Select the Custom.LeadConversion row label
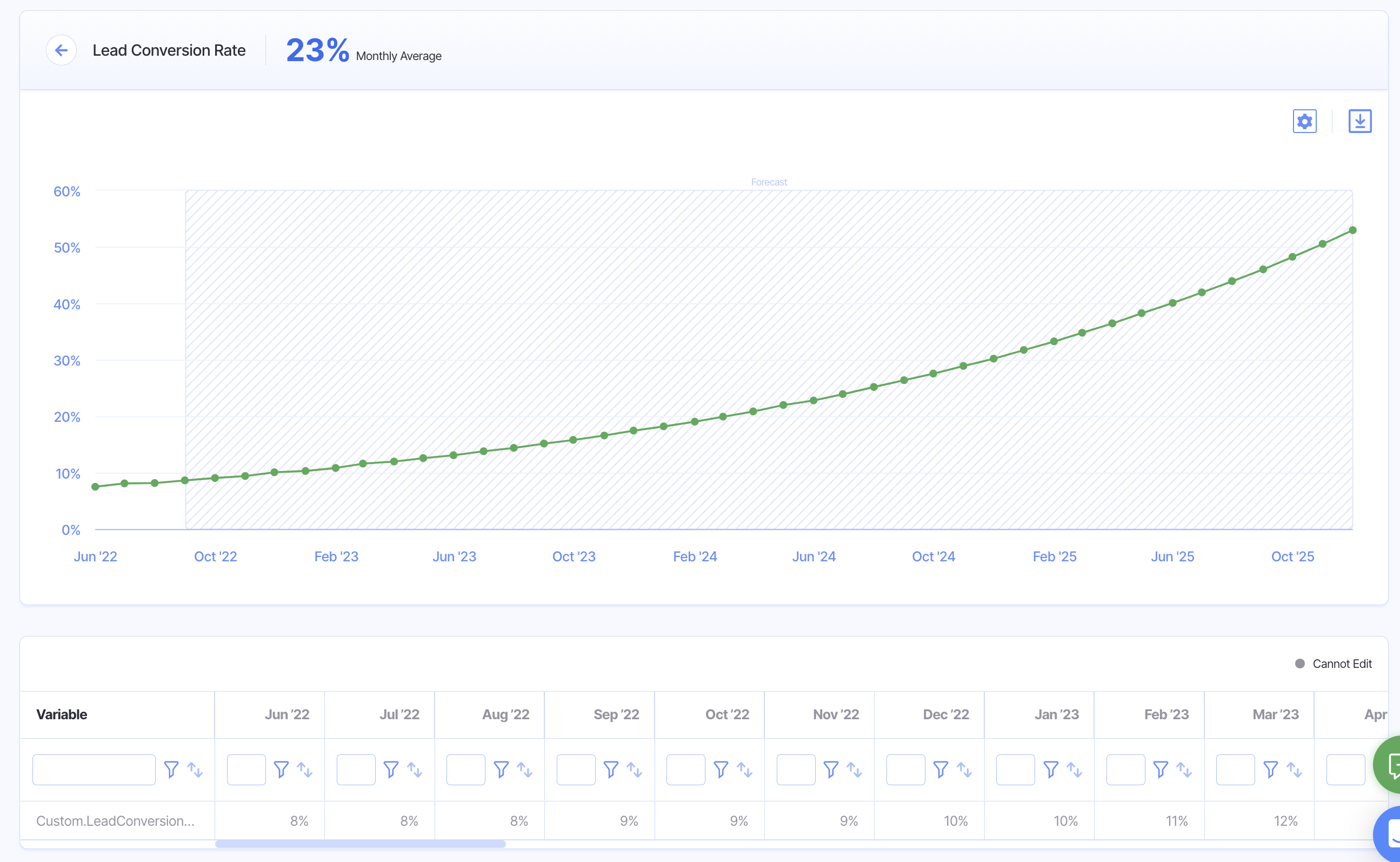The width and height of the screenshot is (1400, 862). [x=115, y=821]
